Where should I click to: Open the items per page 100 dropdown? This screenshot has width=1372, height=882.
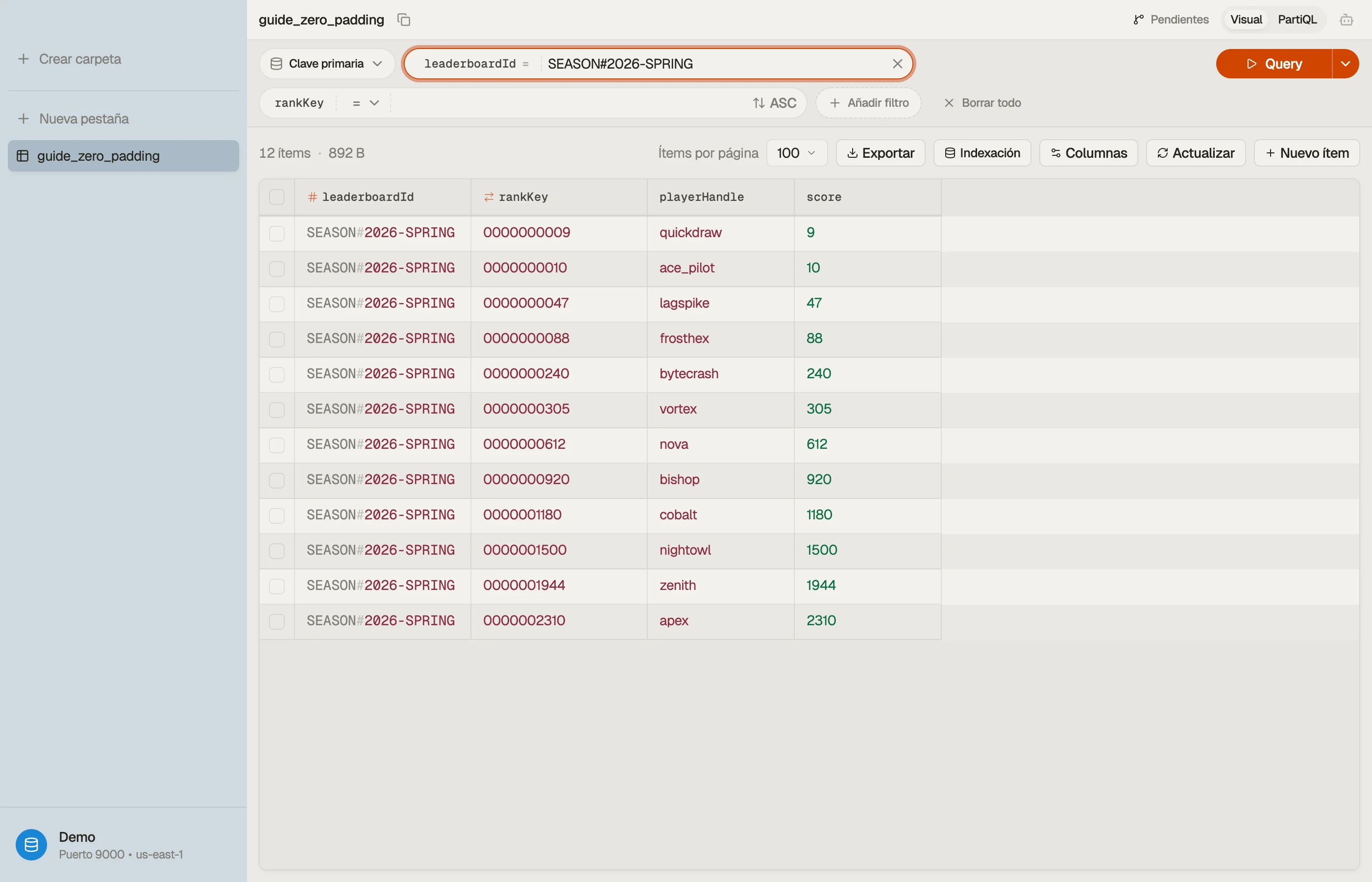tap(797, 153)
